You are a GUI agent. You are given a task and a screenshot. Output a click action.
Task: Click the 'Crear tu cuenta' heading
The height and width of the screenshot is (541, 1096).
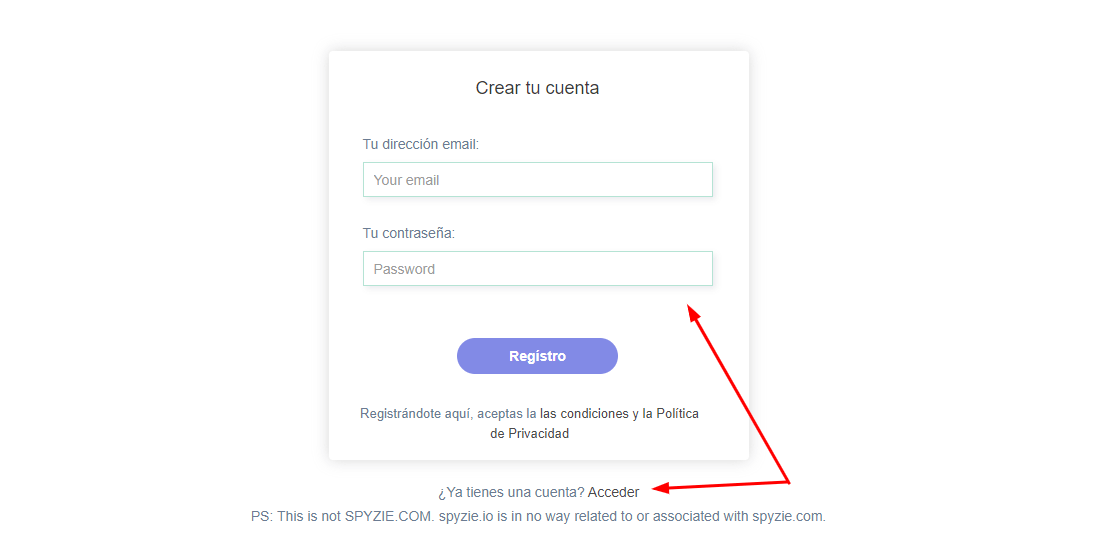pos(537,88)
